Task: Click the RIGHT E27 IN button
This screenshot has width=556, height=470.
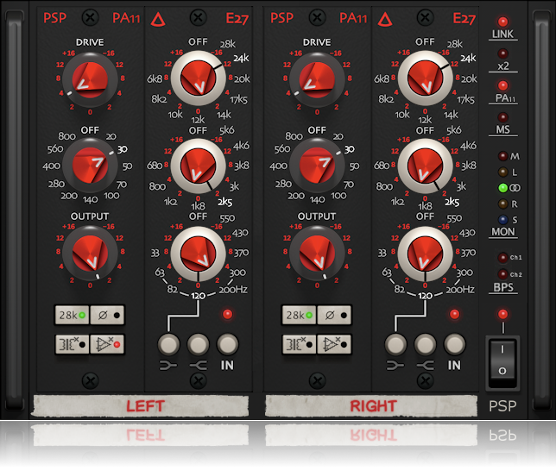Action: [454, 344]
